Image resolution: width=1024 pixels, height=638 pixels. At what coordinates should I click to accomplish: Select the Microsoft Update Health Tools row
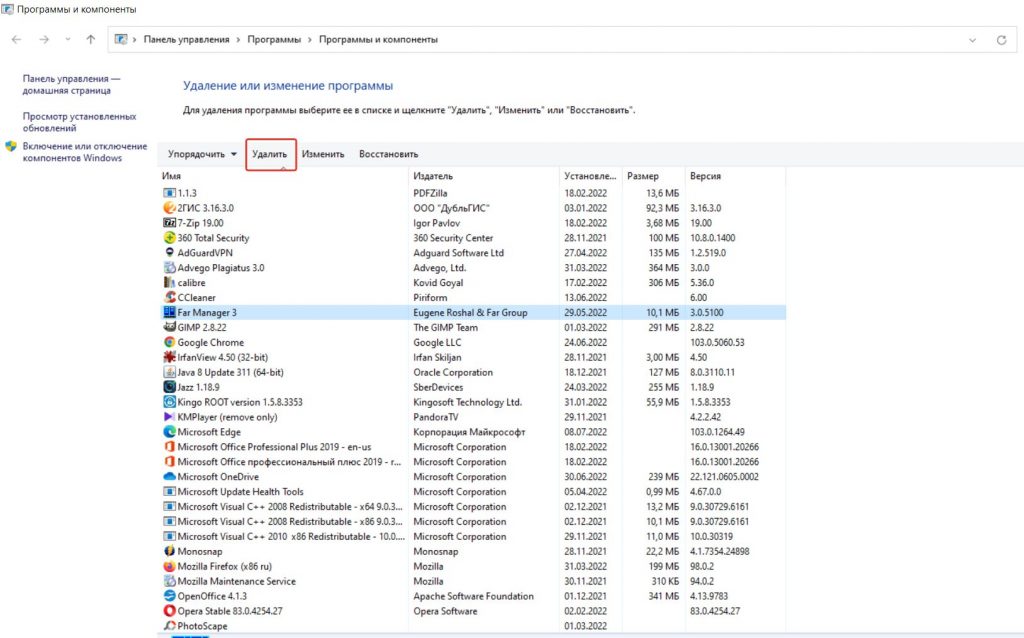coord(473,492)
